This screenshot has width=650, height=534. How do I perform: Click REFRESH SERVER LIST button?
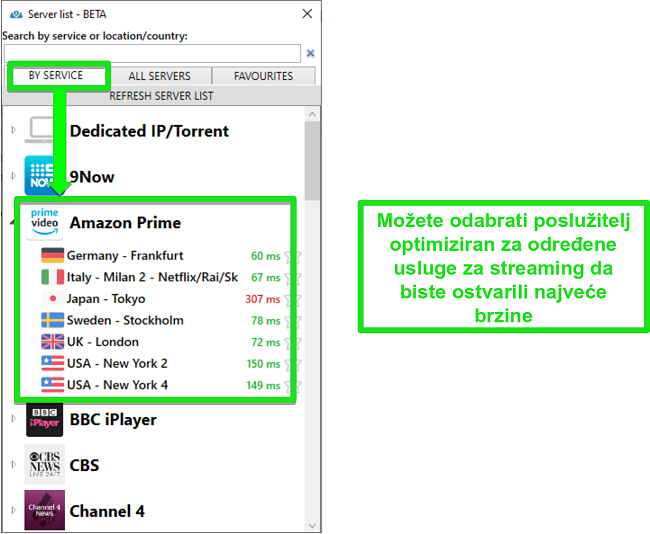click(161, 96)
